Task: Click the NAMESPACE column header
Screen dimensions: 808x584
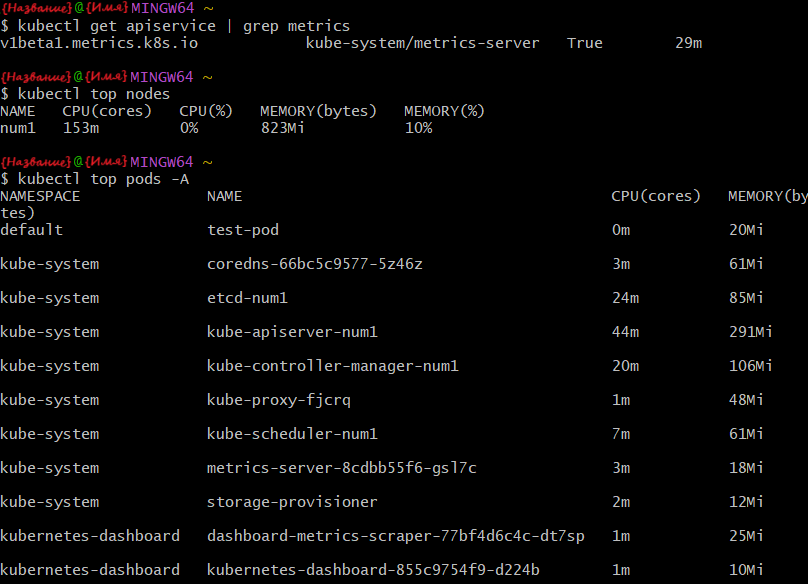Action: pos(40,196)
